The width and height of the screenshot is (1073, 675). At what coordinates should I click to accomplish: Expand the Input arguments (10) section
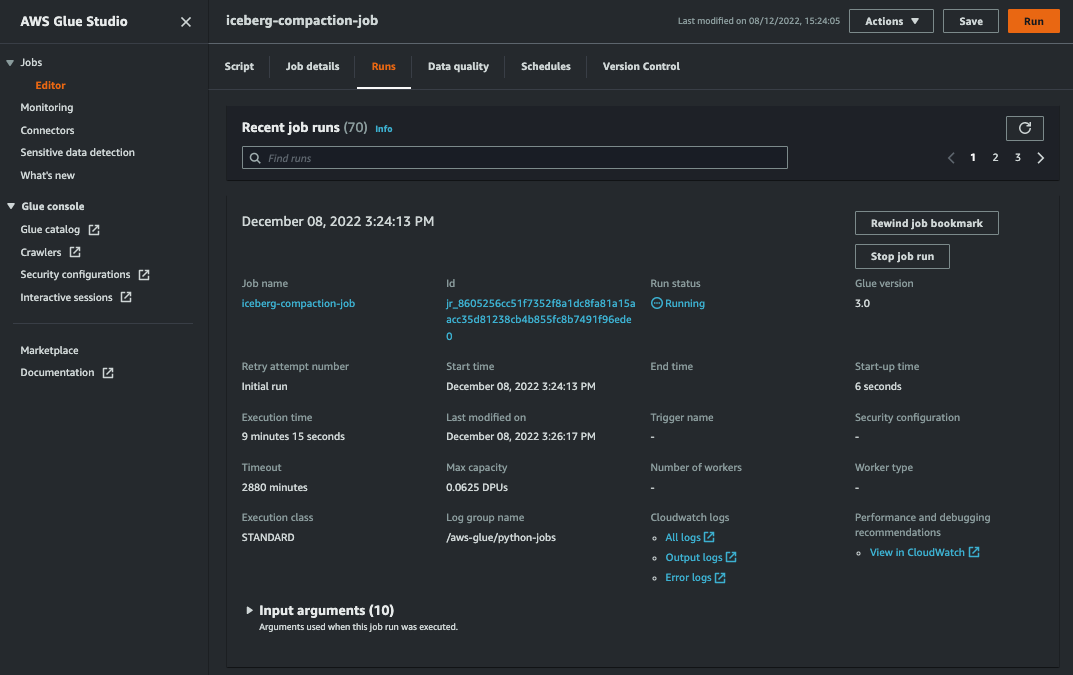tap(249, 610)
